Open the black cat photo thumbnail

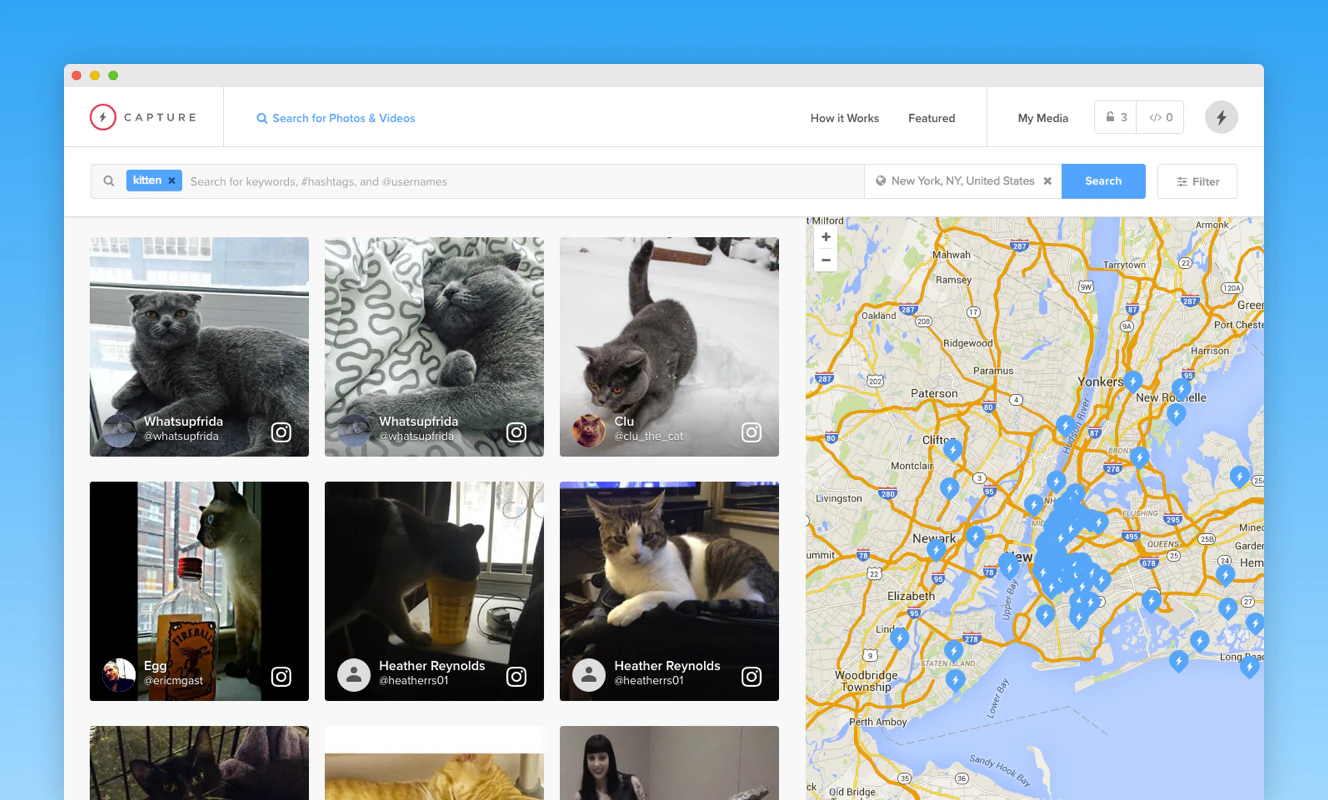pyautogui.click(x=199, y=763)
